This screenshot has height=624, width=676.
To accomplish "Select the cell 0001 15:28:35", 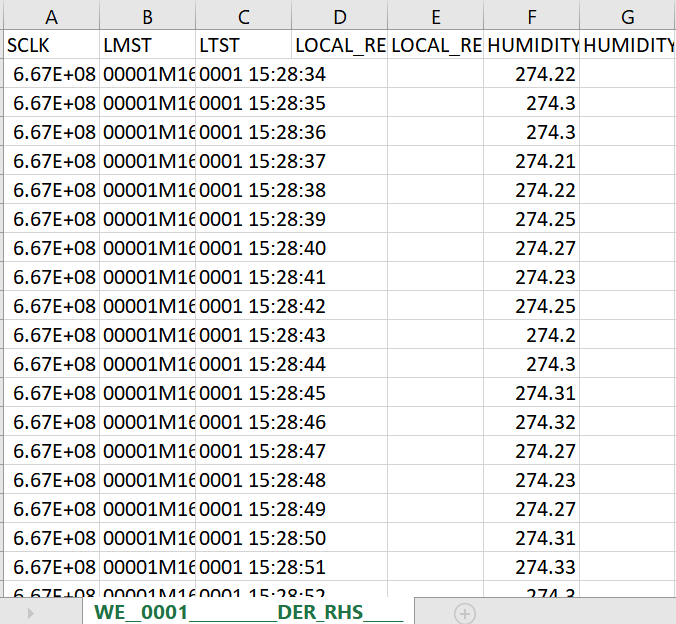I will click(x=244, y=103).
